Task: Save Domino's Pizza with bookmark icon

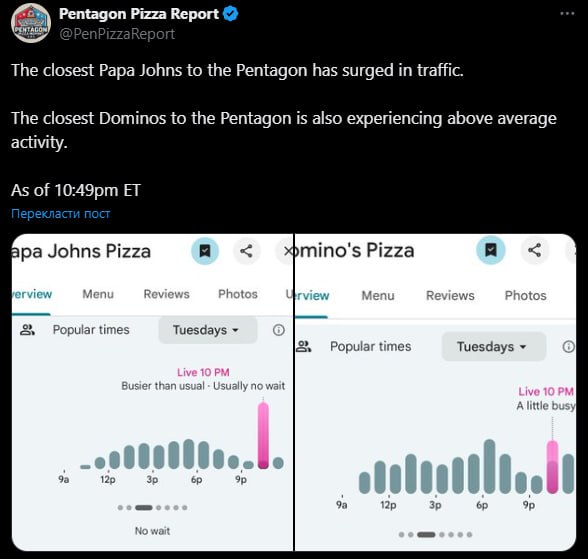Action: (x=490, y=250)
